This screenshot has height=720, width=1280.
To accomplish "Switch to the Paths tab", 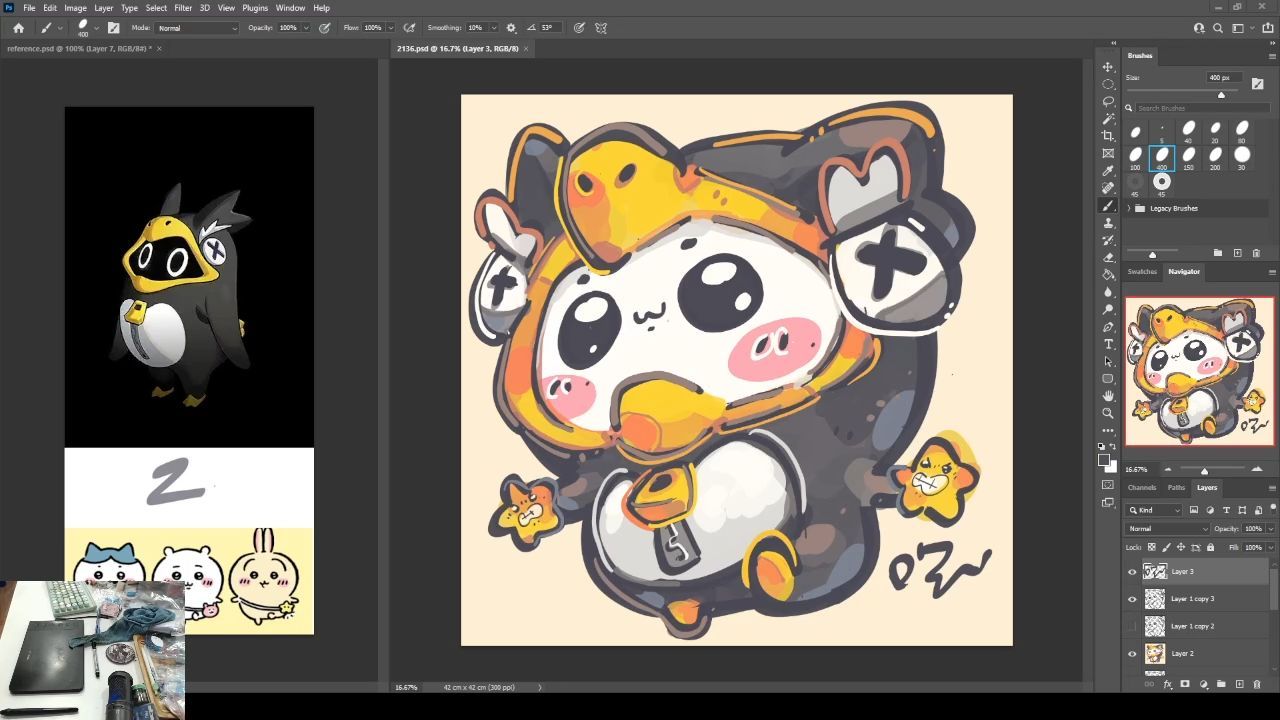I will click(1176, 488).
